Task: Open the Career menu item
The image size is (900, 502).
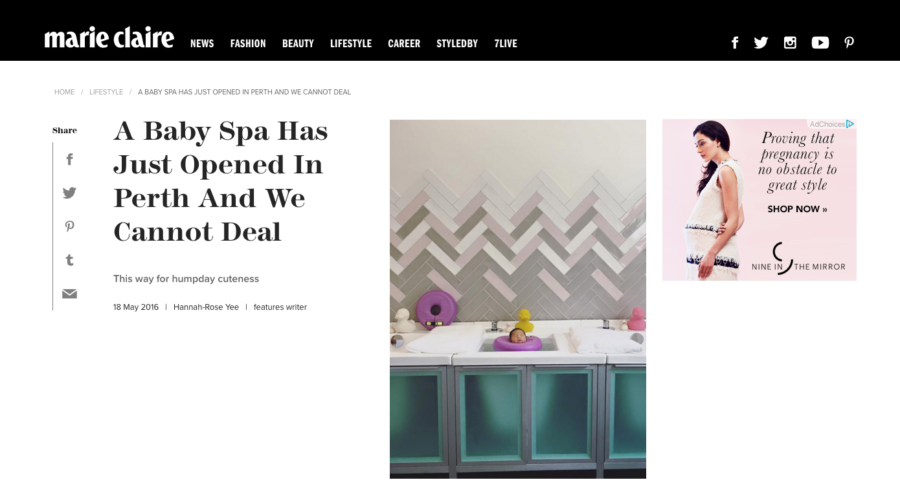Action: (x=404, y=44)
